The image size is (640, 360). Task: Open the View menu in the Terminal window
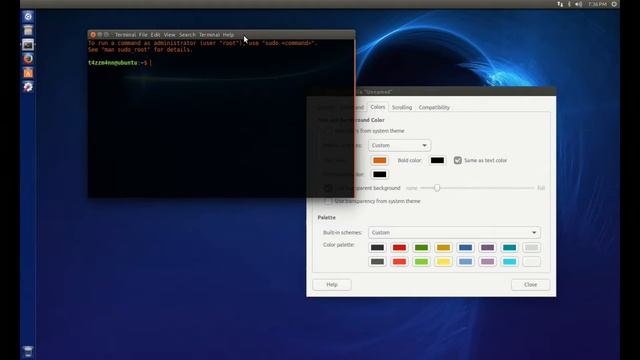point(169,35)
